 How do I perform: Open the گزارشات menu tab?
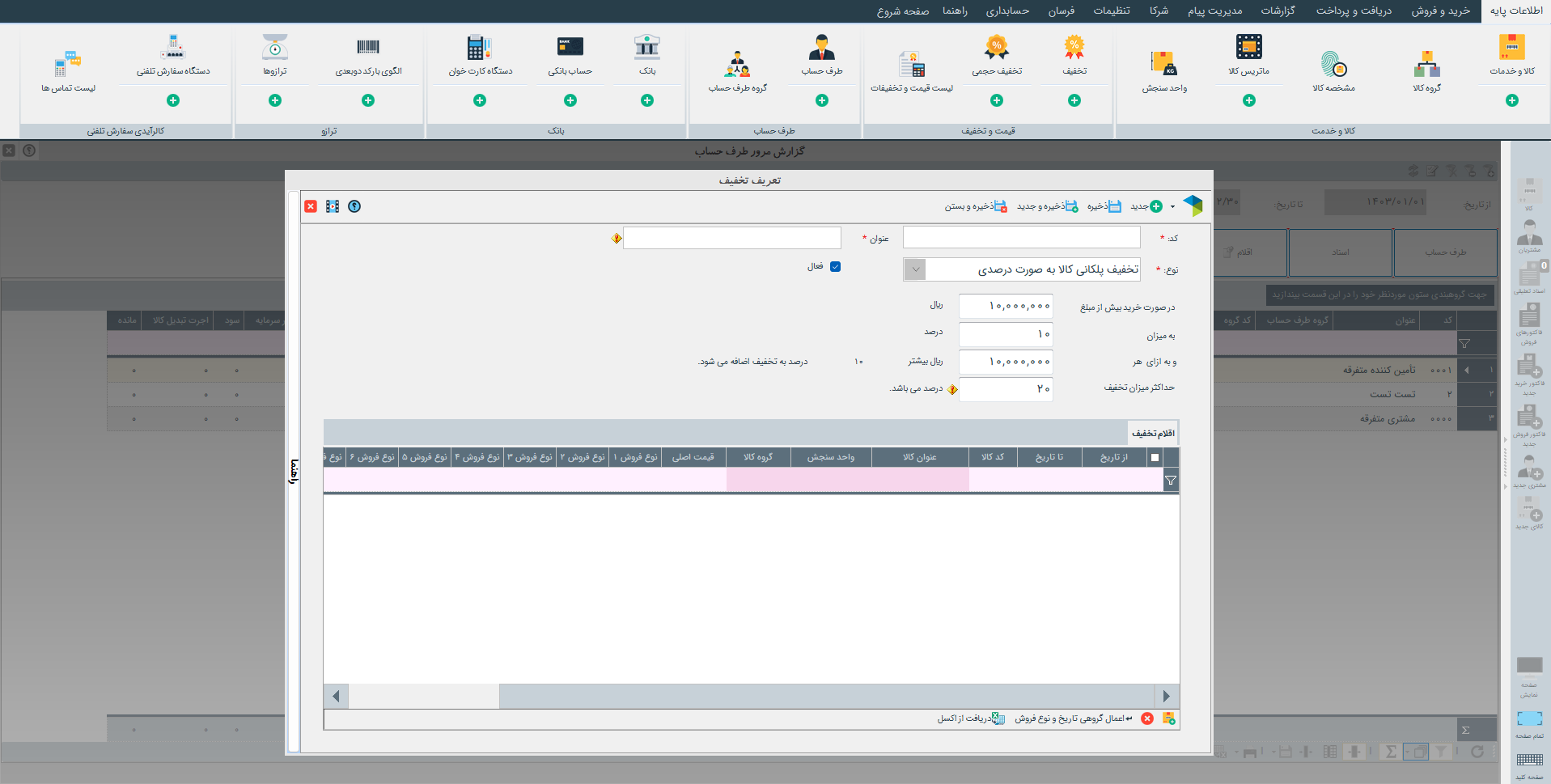pos(1278,11)
